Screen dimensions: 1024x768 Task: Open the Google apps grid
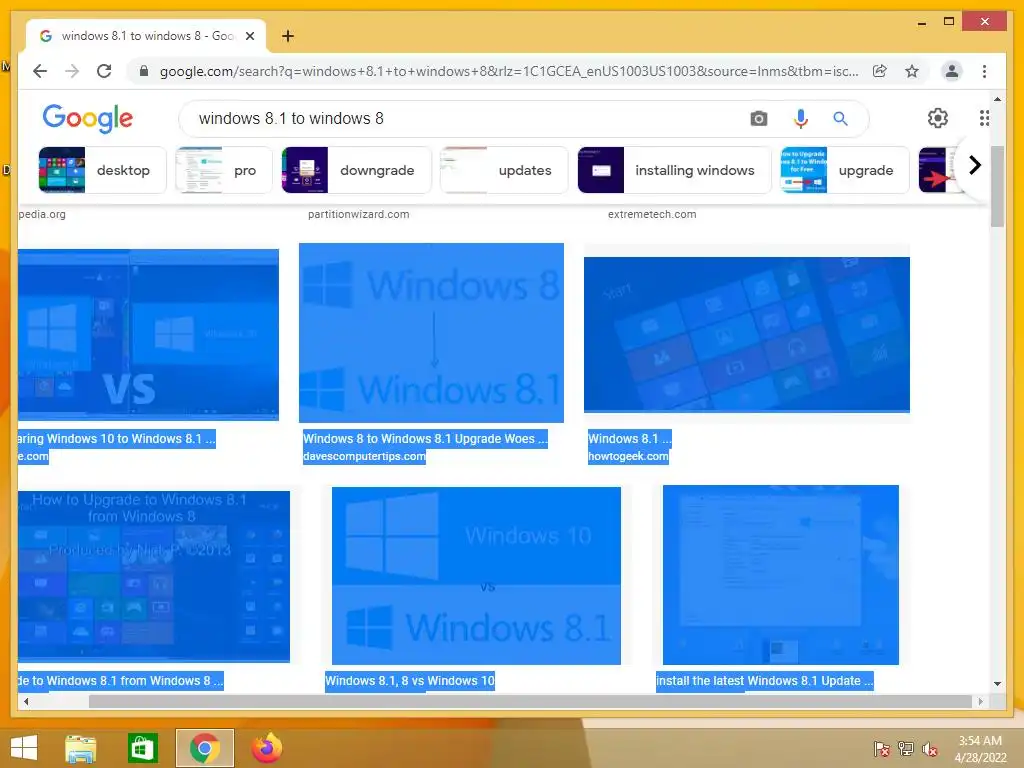click(x=984, y=118)
